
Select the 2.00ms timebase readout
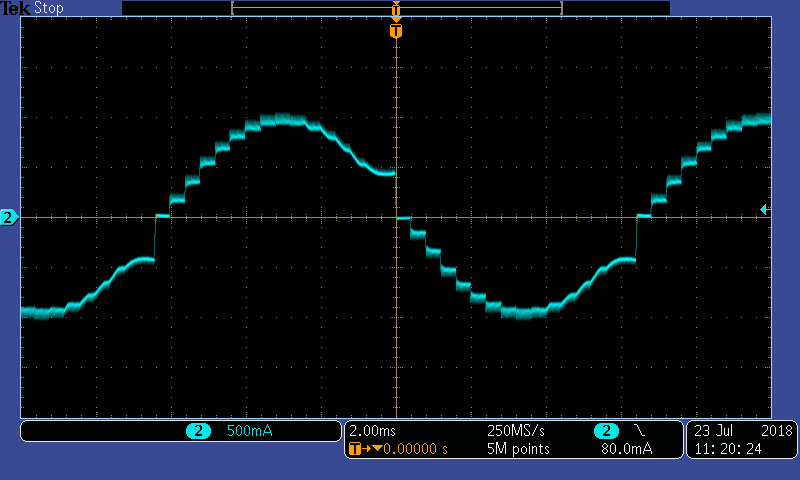pos(372,430)
